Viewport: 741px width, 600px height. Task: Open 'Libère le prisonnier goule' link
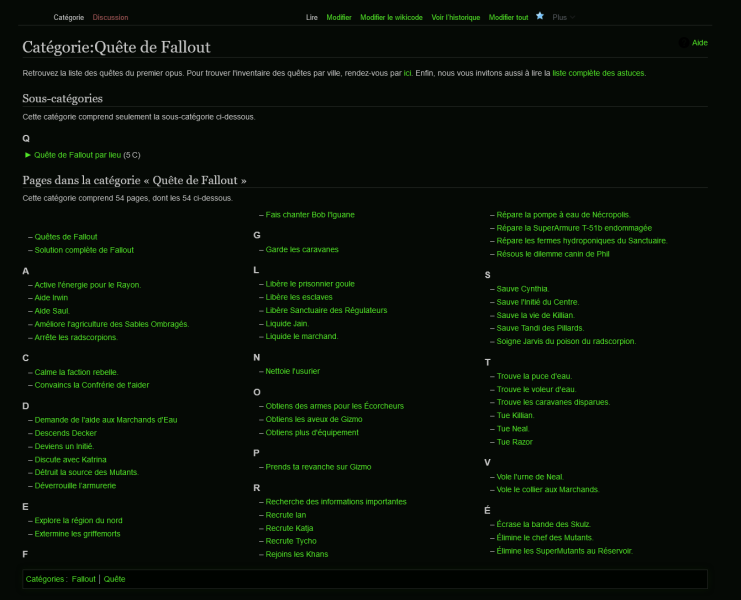(310, 284)
